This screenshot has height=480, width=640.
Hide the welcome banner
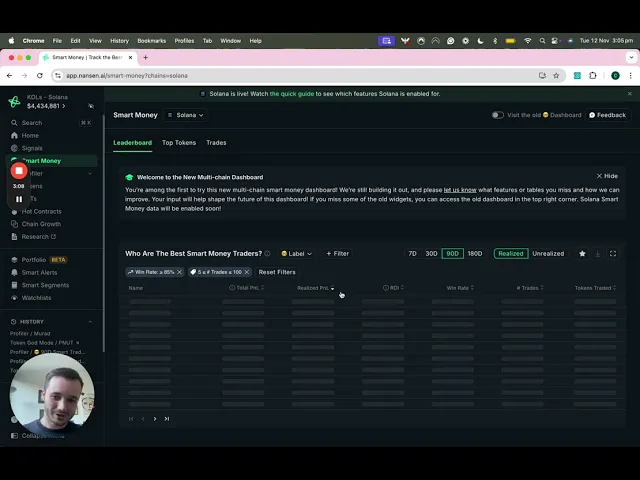click(x=607, y=176)
